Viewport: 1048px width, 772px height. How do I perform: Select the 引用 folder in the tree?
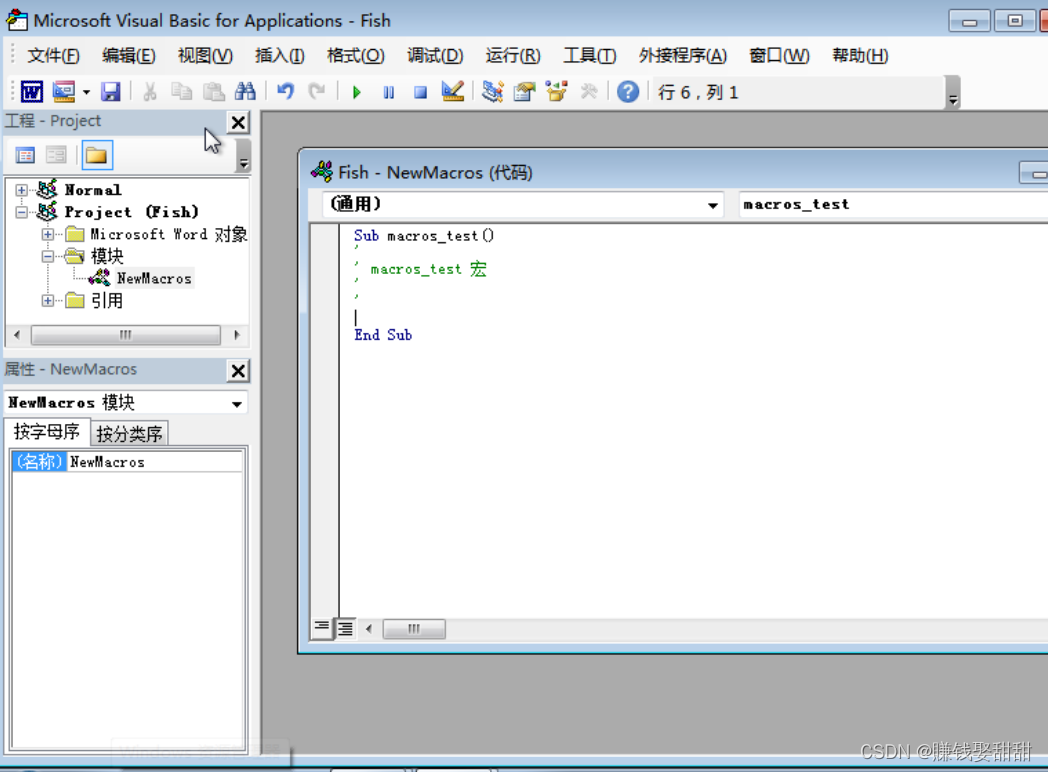tap(107, 301)
